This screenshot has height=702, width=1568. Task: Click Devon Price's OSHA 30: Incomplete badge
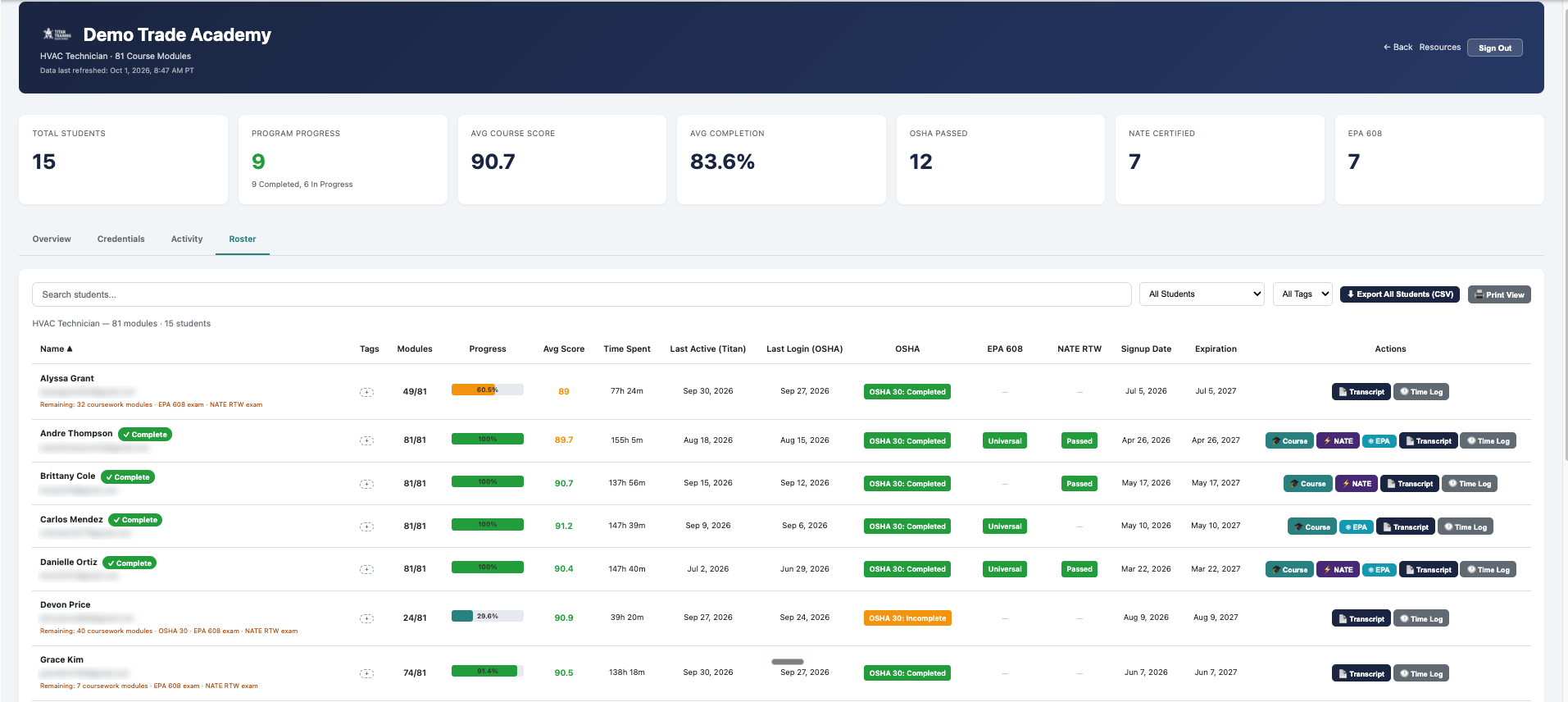pyautogui.click(x=907, y=618)
